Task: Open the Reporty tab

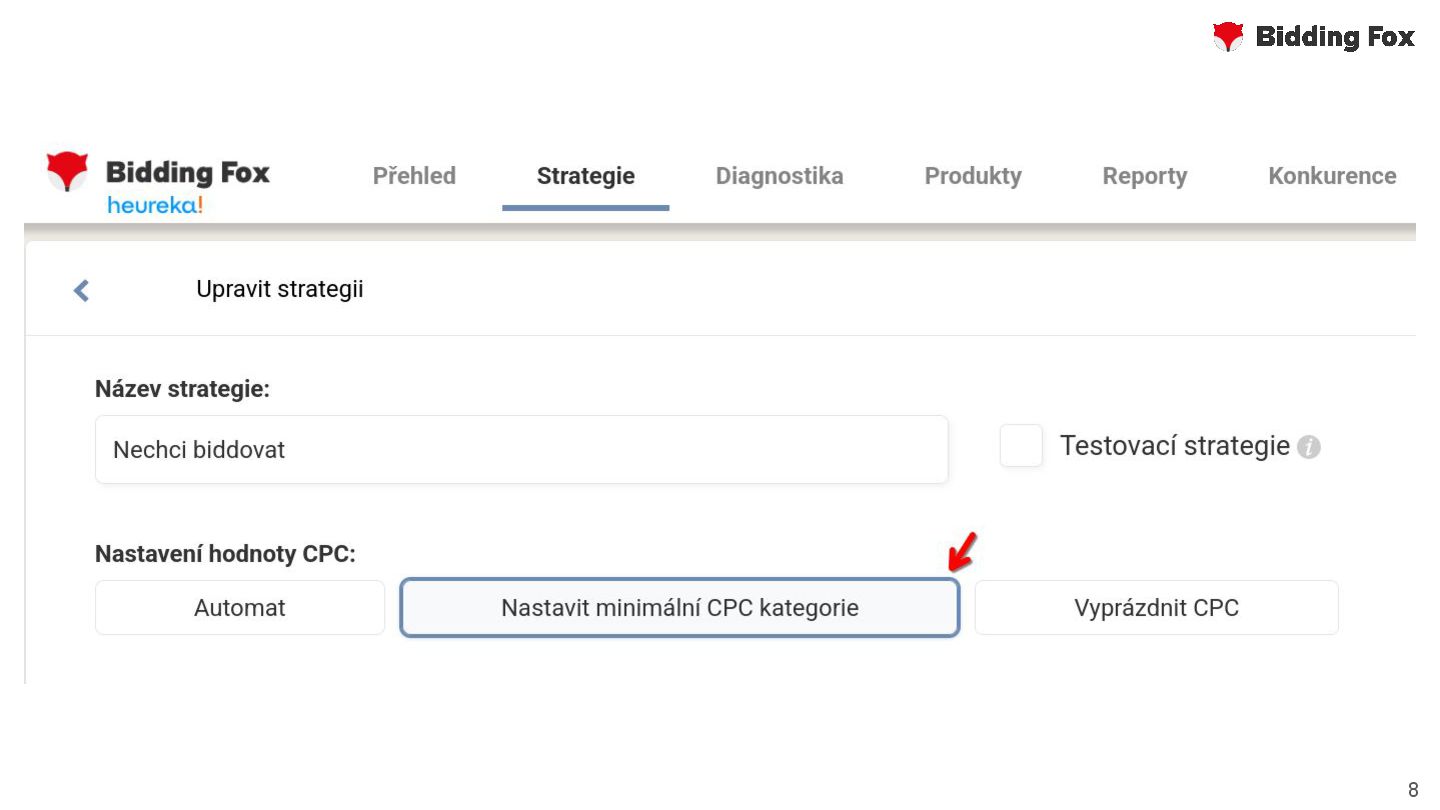Action: 1144,176
